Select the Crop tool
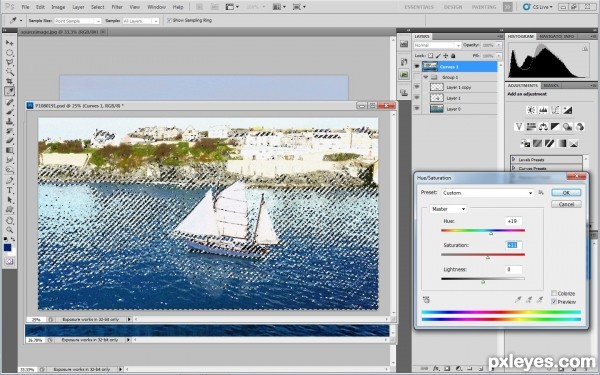This screenshot has width=600, height=375. [10, 81]
